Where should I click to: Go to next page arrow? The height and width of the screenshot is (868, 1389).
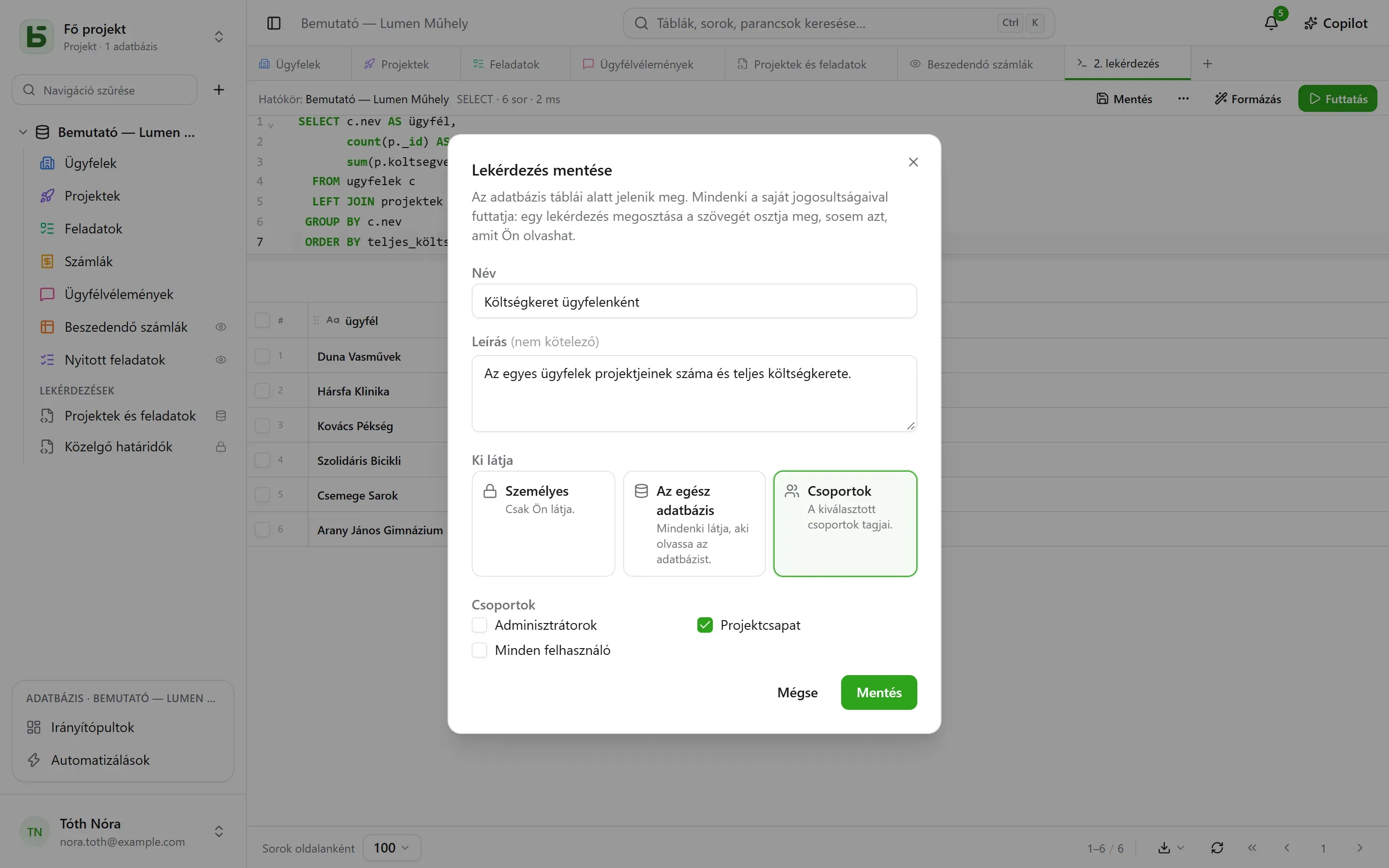click(1360, 848)
